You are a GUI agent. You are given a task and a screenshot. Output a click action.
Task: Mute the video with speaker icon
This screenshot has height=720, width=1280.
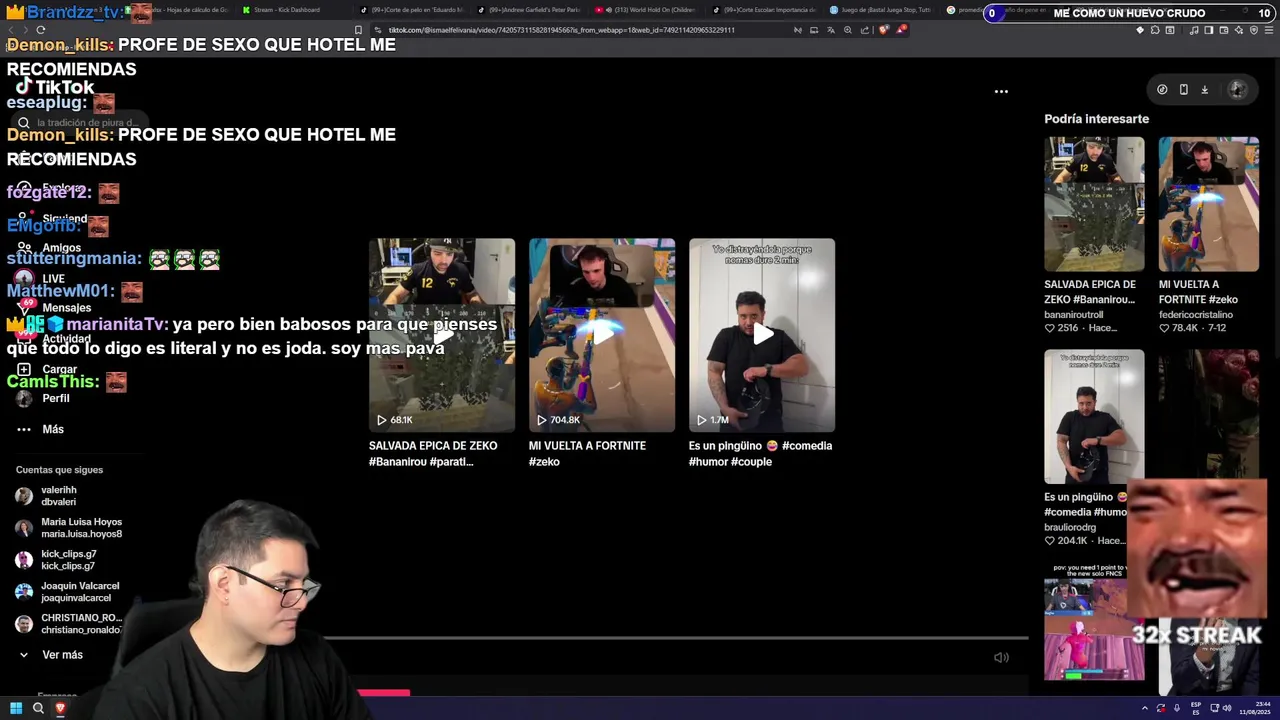1001,657
